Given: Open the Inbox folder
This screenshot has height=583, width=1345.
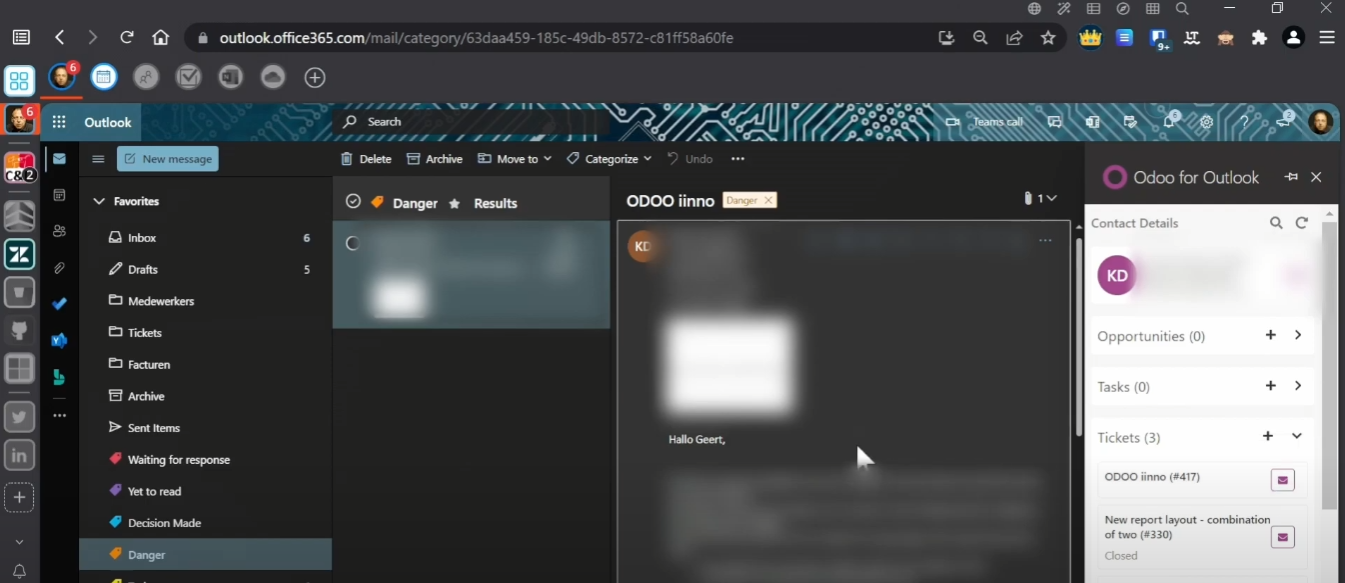Looking at the screenshot, I should pyautogui.click(x=205, y=238).
